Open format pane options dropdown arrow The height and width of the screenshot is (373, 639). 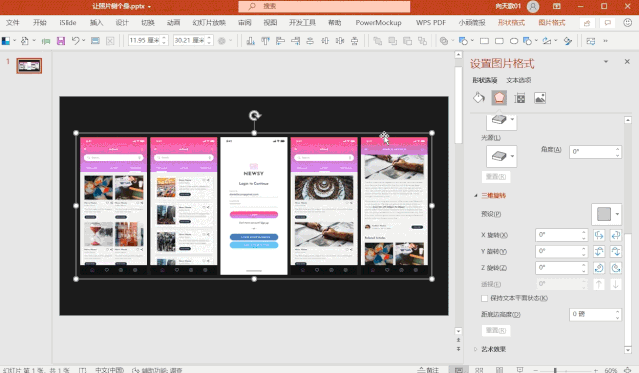(606, 62)
